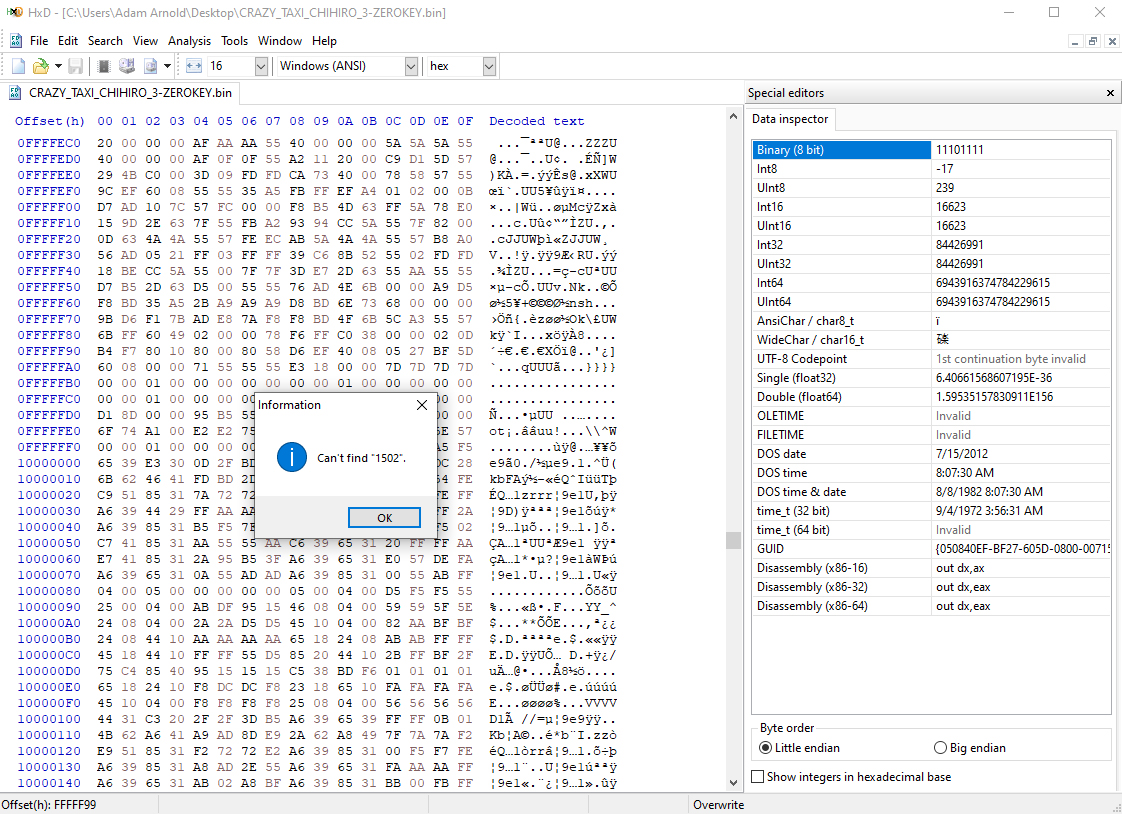Open the bytes per row dropdown showing 16
Screen dimensions: 1122x814
(261, 67)
